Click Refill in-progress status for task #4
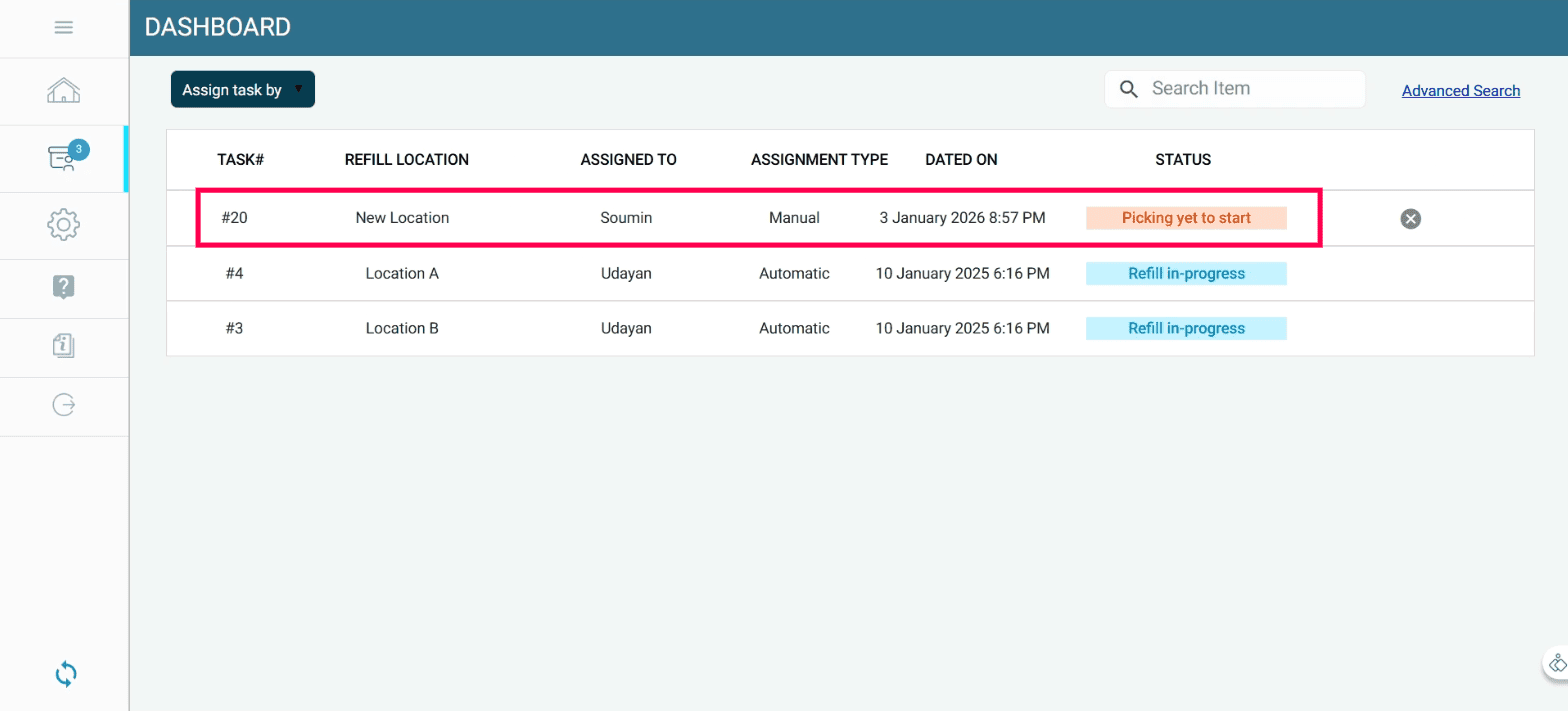The width and height of the screenshot is (1568, 711). tap(1186, 273)
